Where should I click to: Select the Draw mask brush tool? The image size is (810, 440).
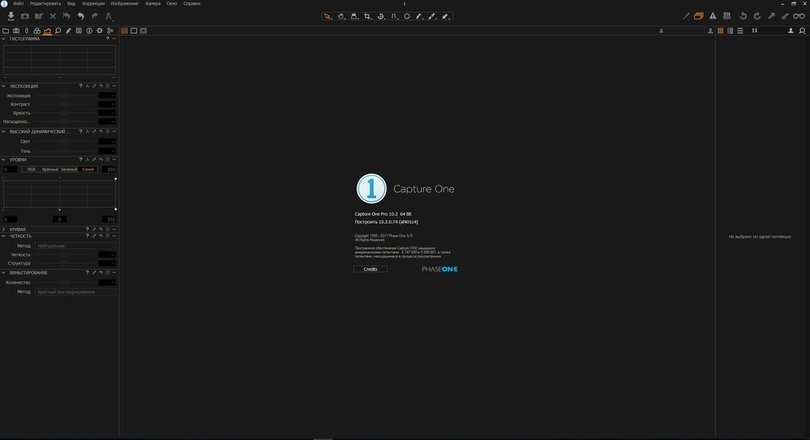[419, 17]
